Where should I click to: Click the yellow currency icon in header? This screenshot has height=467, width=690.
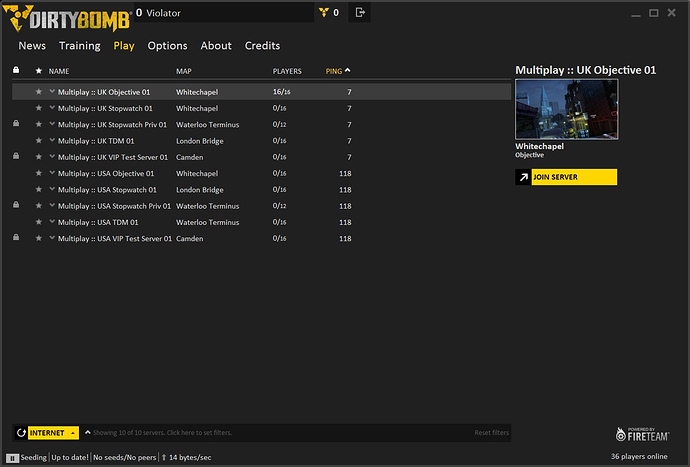(x=323, y=13)
